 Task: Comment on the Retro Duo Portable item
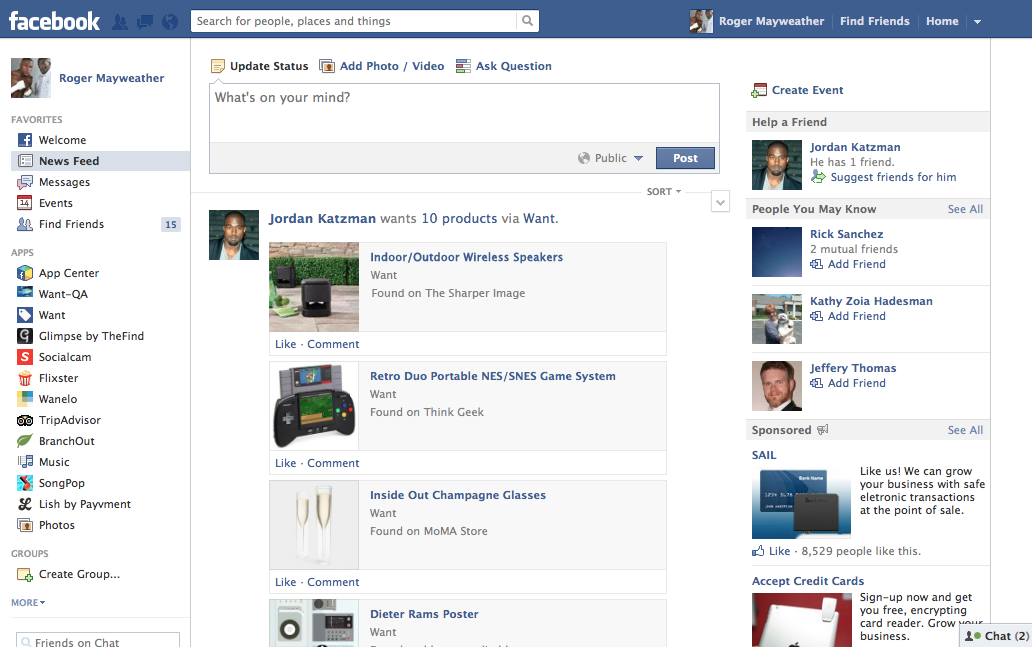[x=333, y=463]
